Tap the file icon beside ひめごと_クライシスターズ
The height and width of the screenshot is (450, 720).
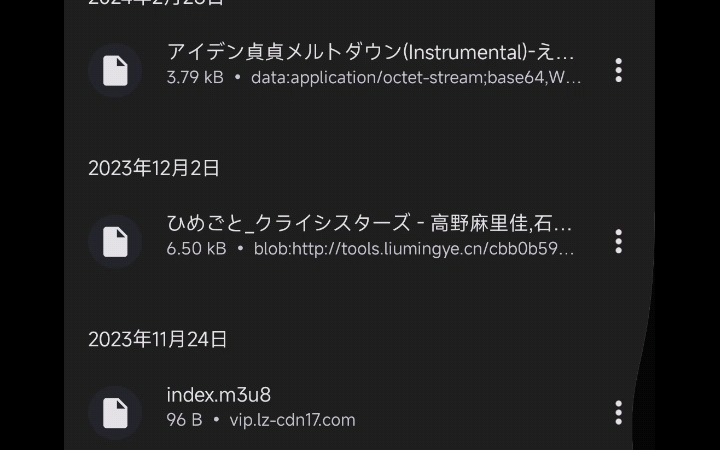click(115, 241)
